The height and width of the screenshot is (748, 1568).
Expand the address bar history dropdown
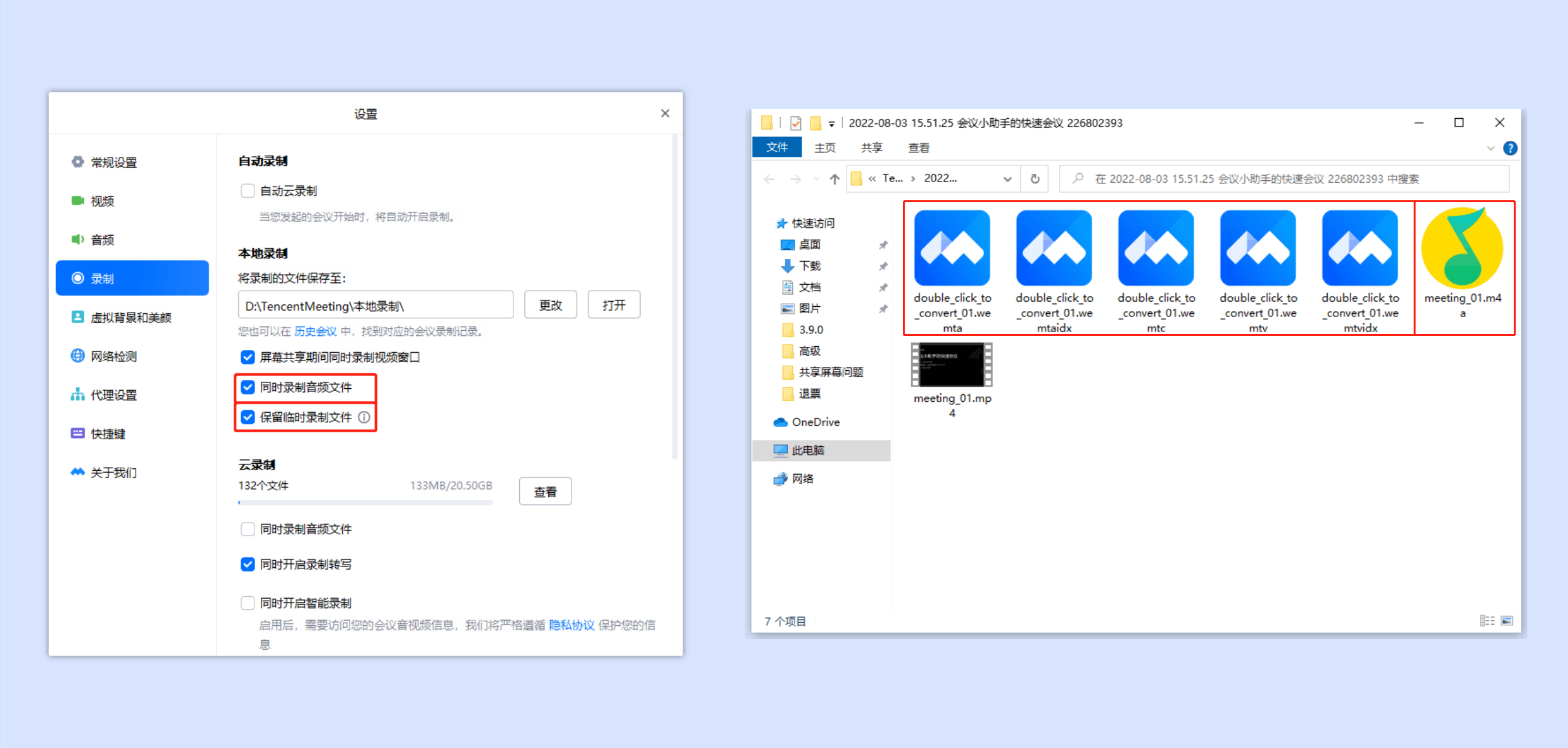(x=1007, y=179)
